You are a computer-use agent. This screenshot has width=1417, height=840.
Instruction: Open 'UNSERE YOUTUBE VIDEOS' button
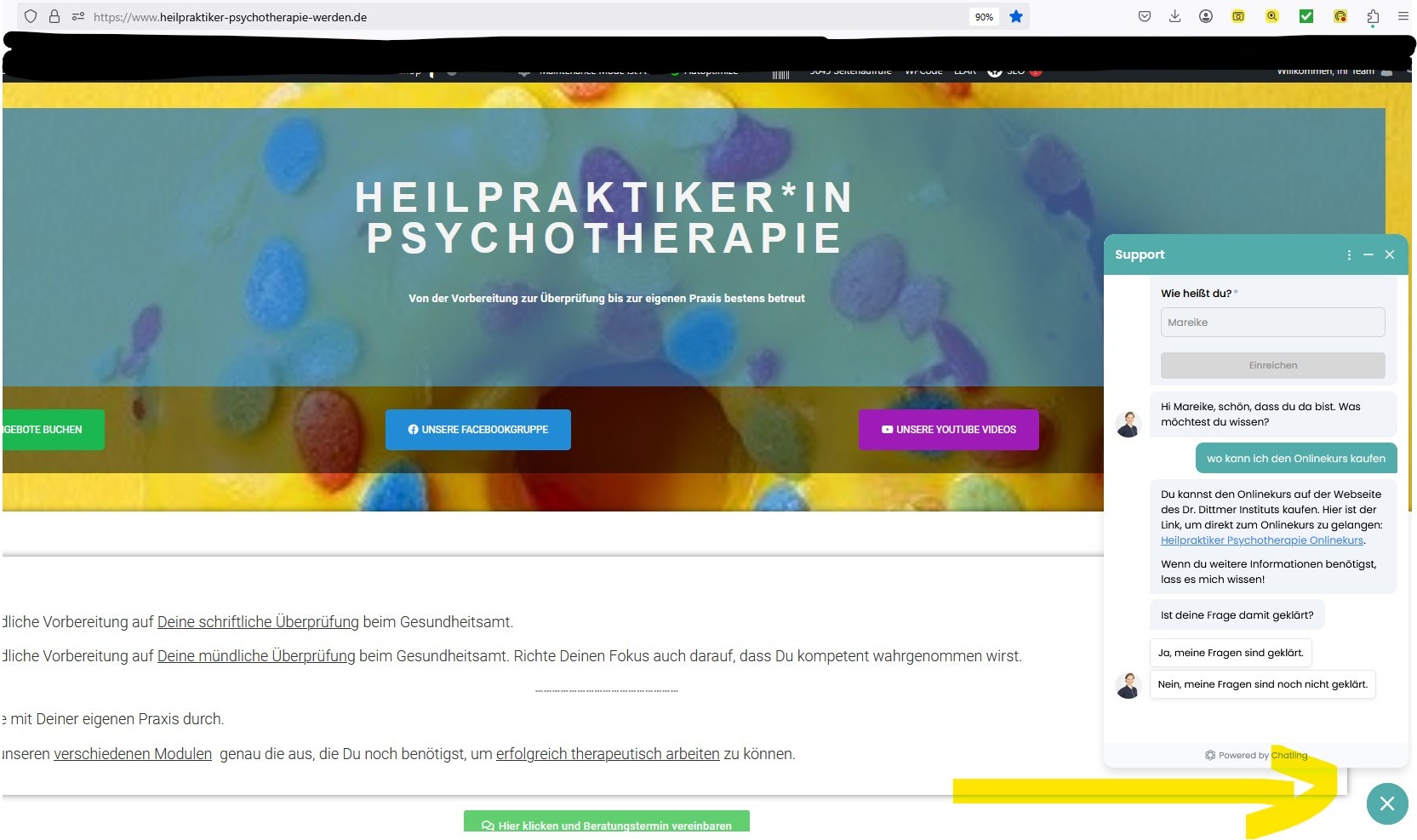(x=949, y=430)
